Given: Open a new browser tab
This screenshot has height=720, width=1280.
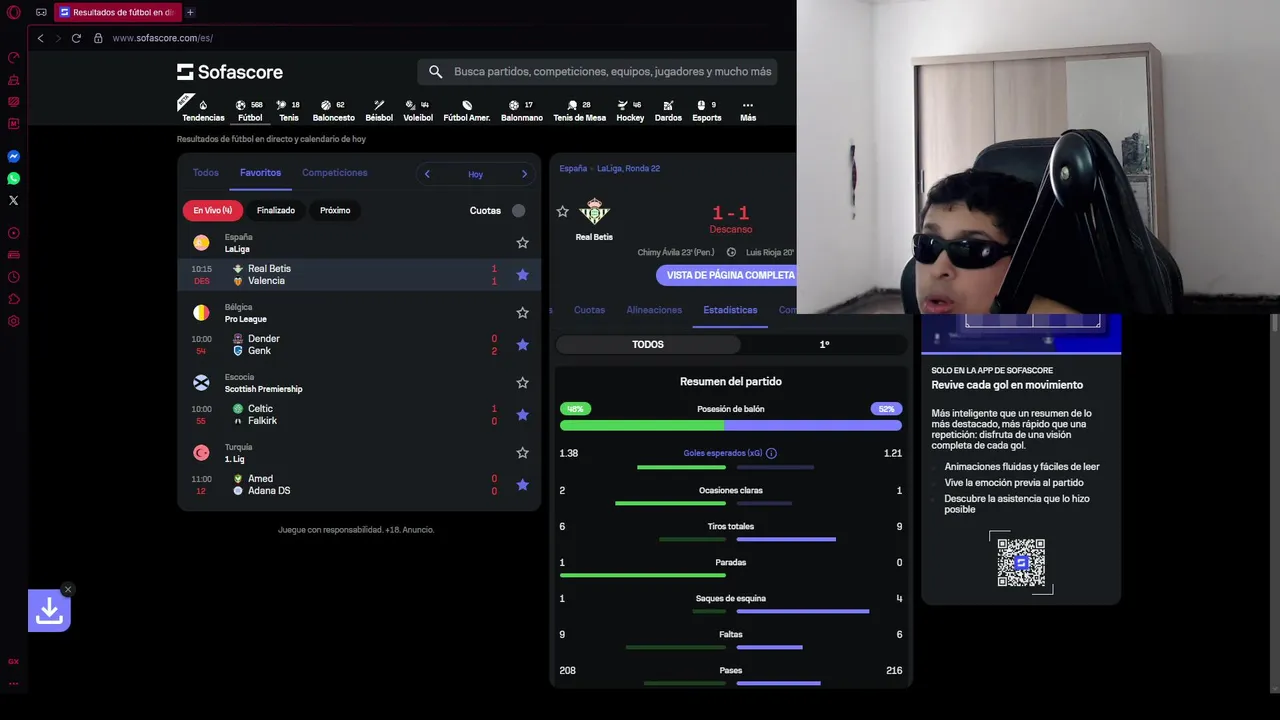Looking at the screenshot, I should click(x=190, y=12).
